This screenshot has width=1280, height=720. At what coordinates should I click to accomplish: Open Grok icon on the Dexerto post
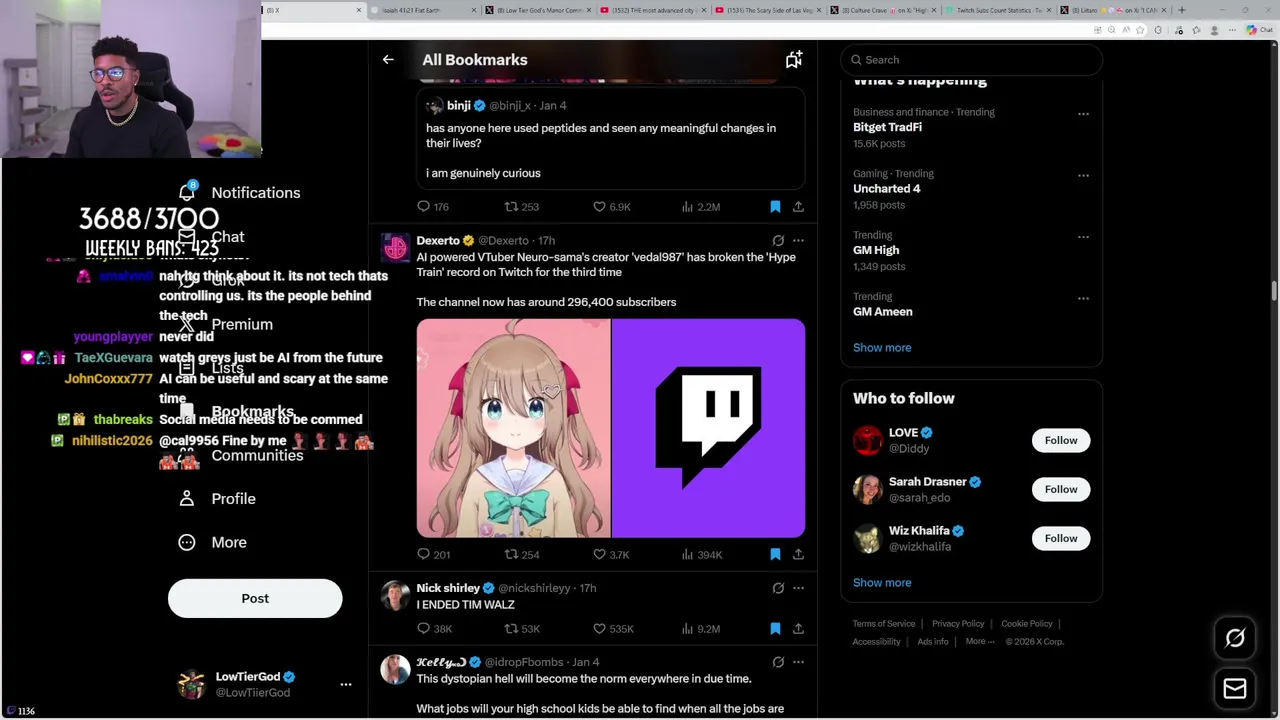click(778, 241)
